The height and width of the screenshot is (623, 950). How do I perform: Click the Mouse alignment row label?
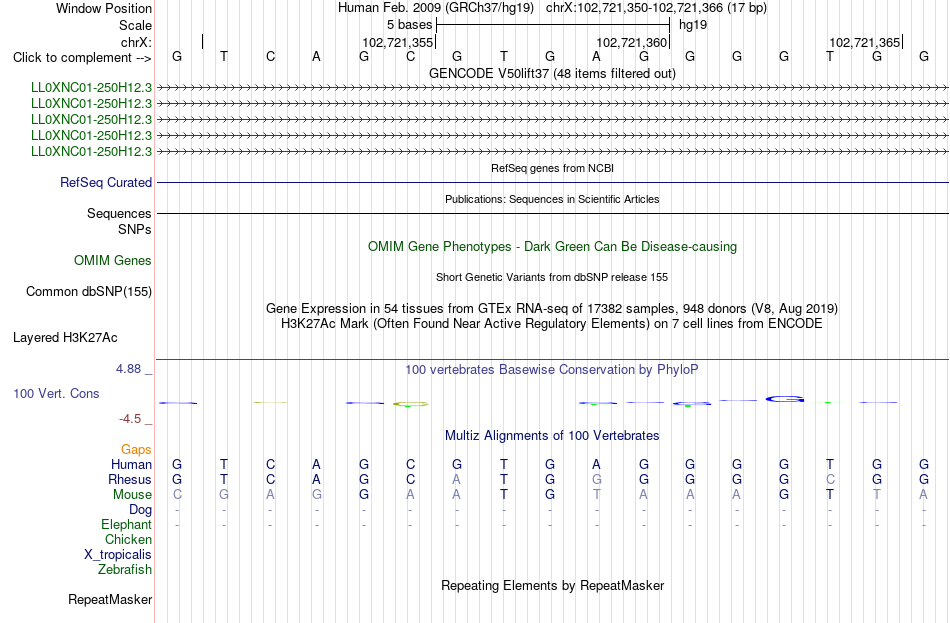click(x=132, y=495)
